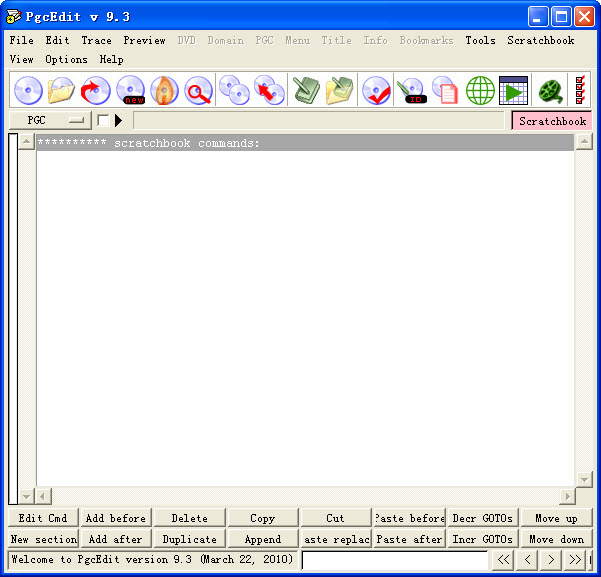Click the green notepad with pen icon
This screenshot has height=577, width=601.
tap(305, 90)
